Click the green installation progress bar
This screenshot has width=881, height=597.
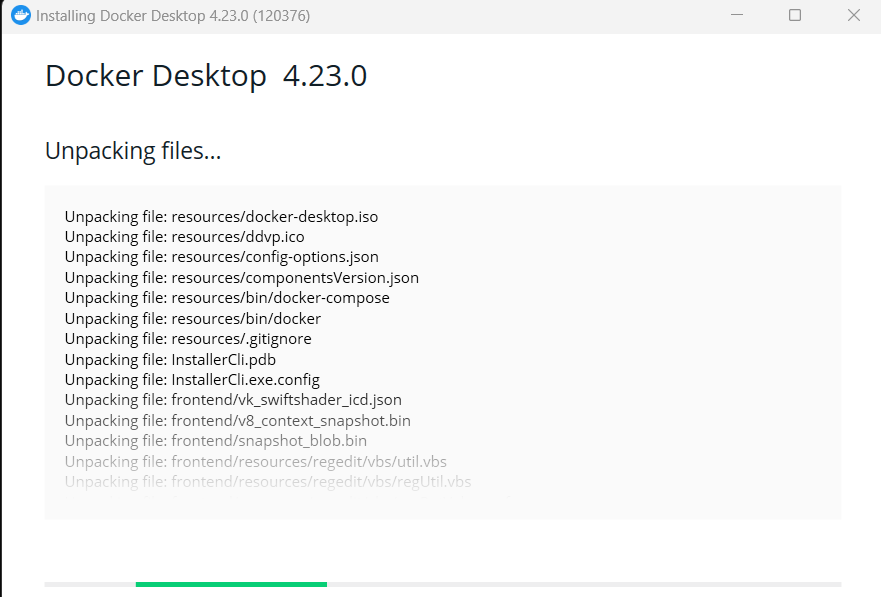[231, 585]
